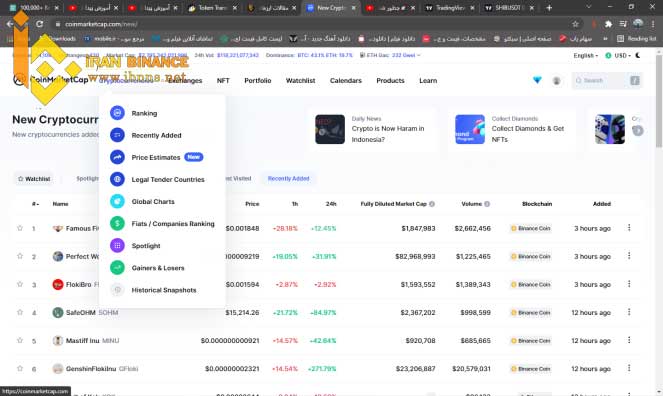Open Watchlist in the top navigation
663x396 pixels.
[x=300, y=80]
